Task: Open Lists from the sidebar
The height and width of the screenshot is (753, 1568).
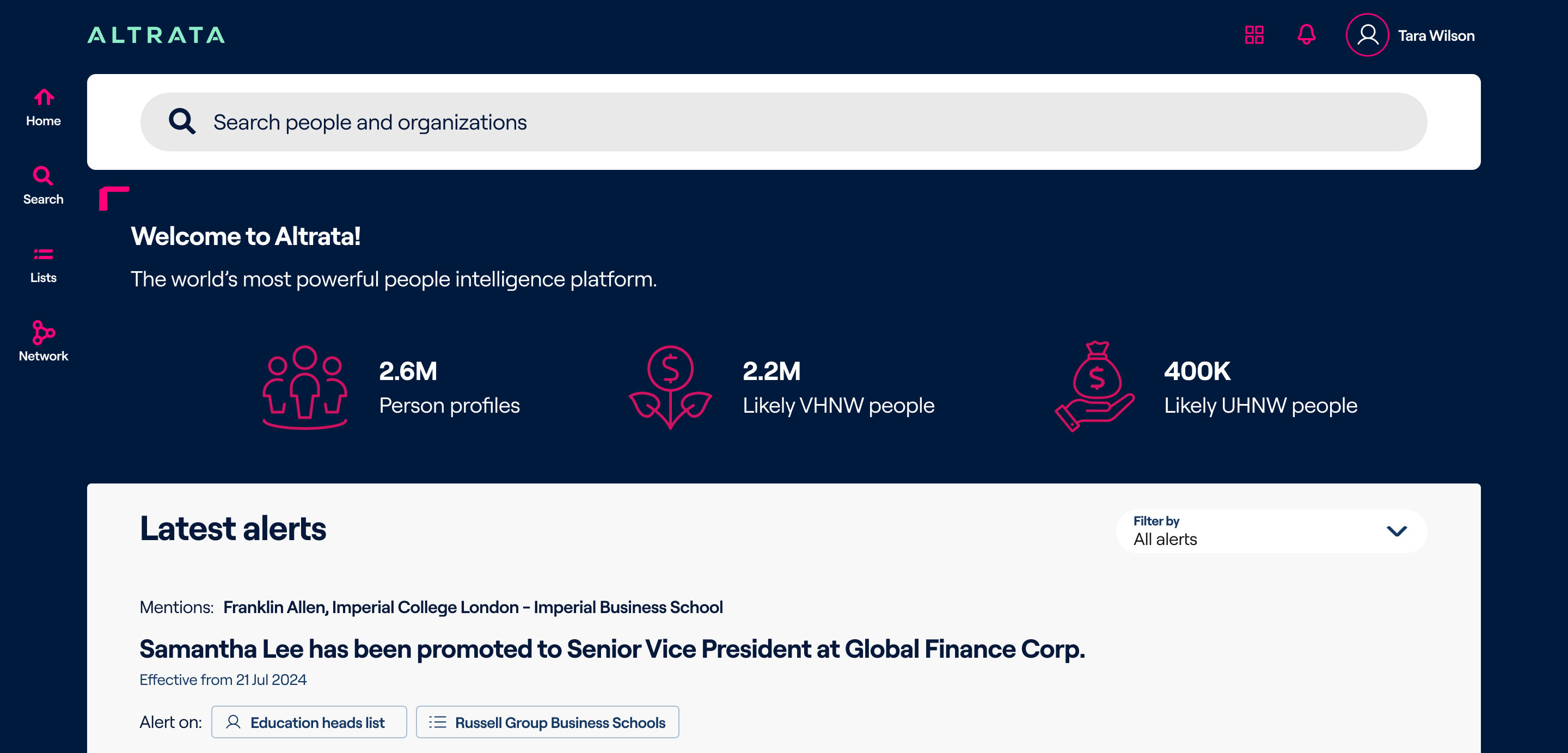Action: [43, 265]
